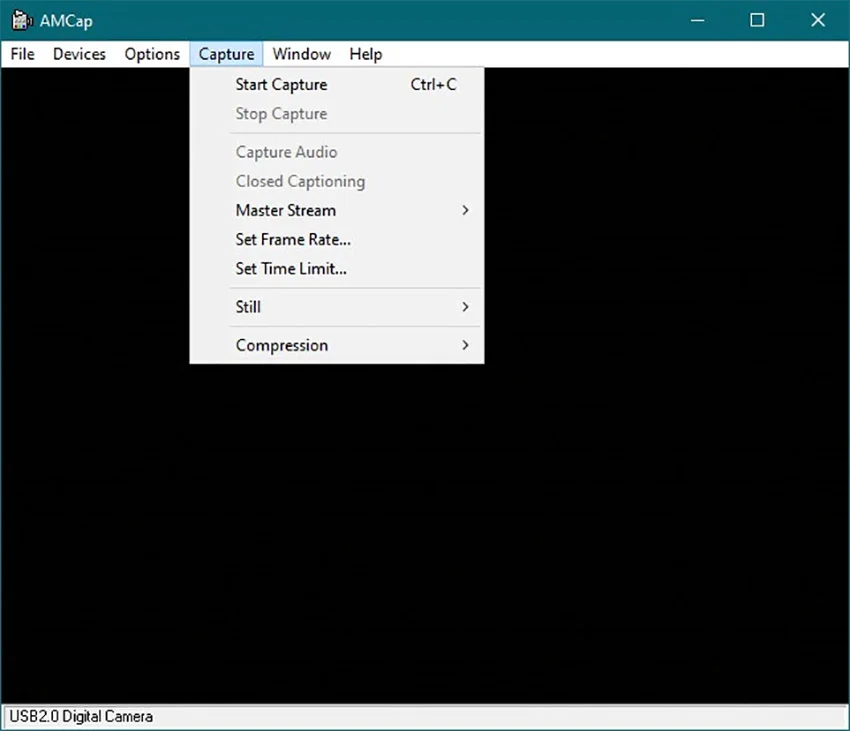
Task: Choose Start Capture from the menu
Action: [x=281, y=85]
